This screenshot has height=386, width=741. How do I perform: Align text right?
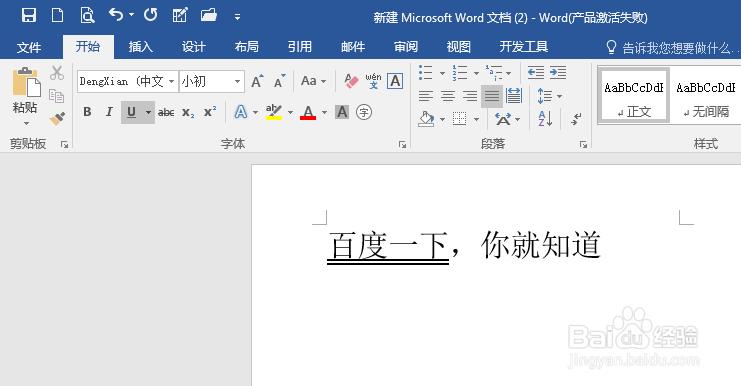coord(470,96)
